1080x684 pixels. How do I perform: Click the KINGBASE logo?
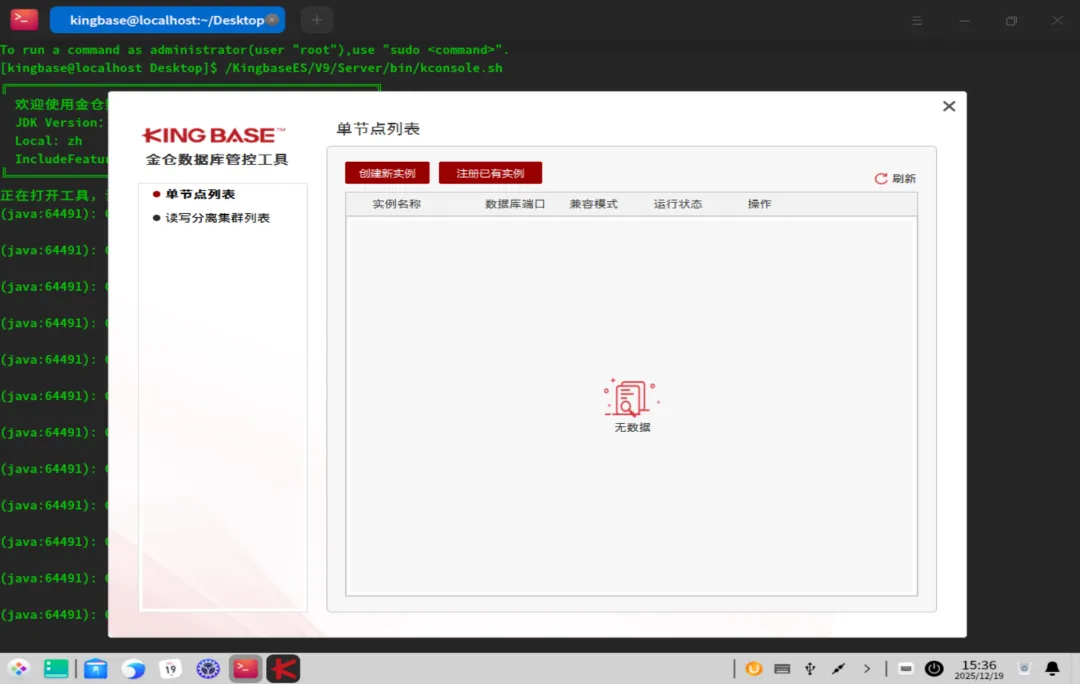[x=213, y=135]
